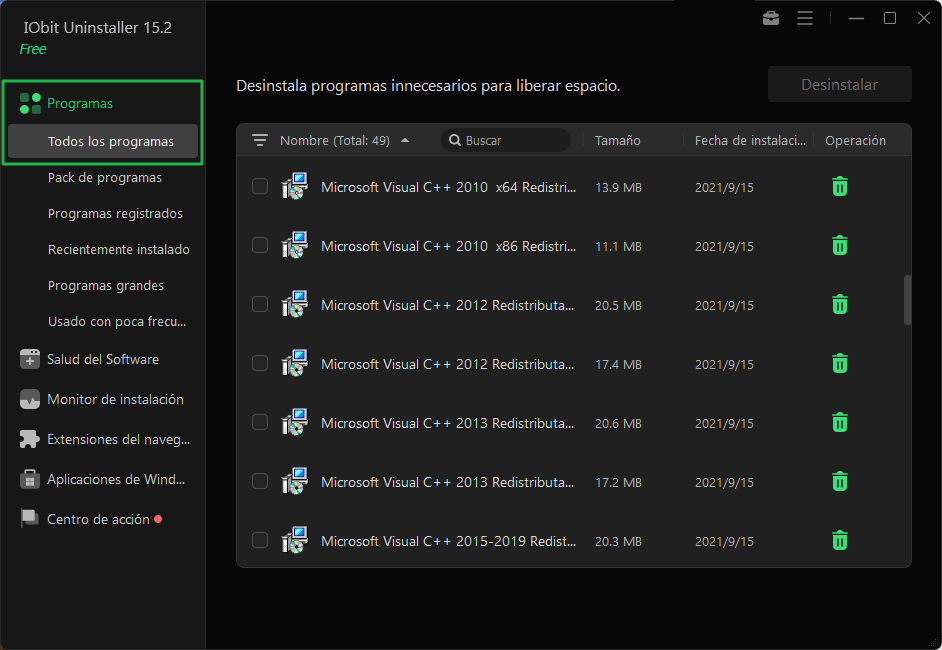
Task: Click installer icon of the 20.6 MB program
Action: [294, 422]
